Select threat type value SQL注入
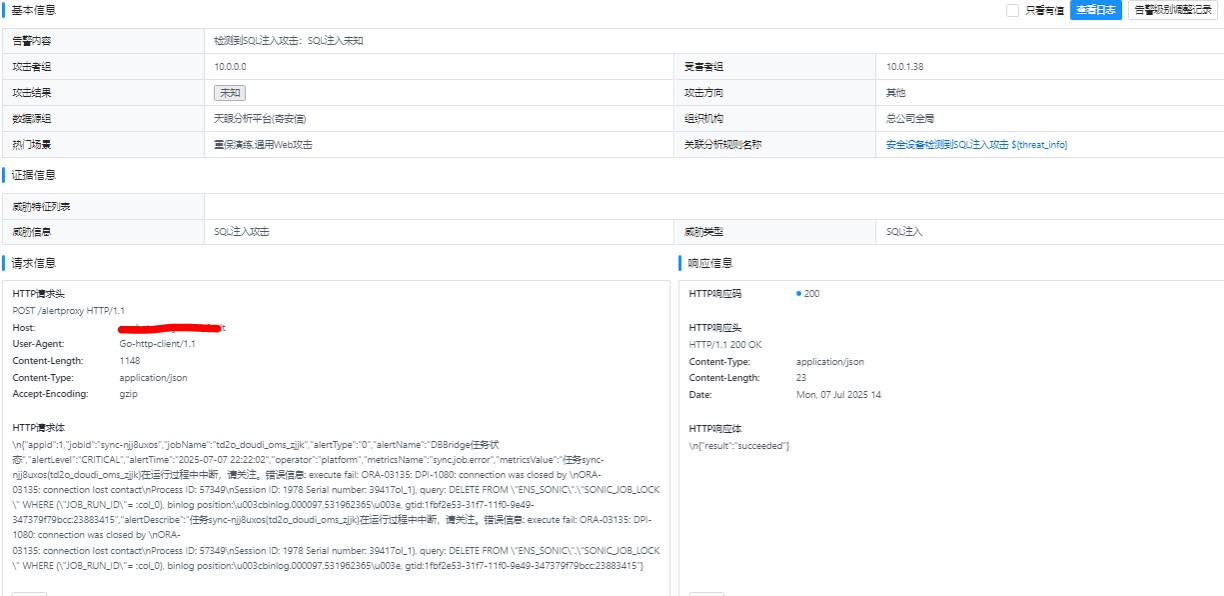 (x=904, y=232)
